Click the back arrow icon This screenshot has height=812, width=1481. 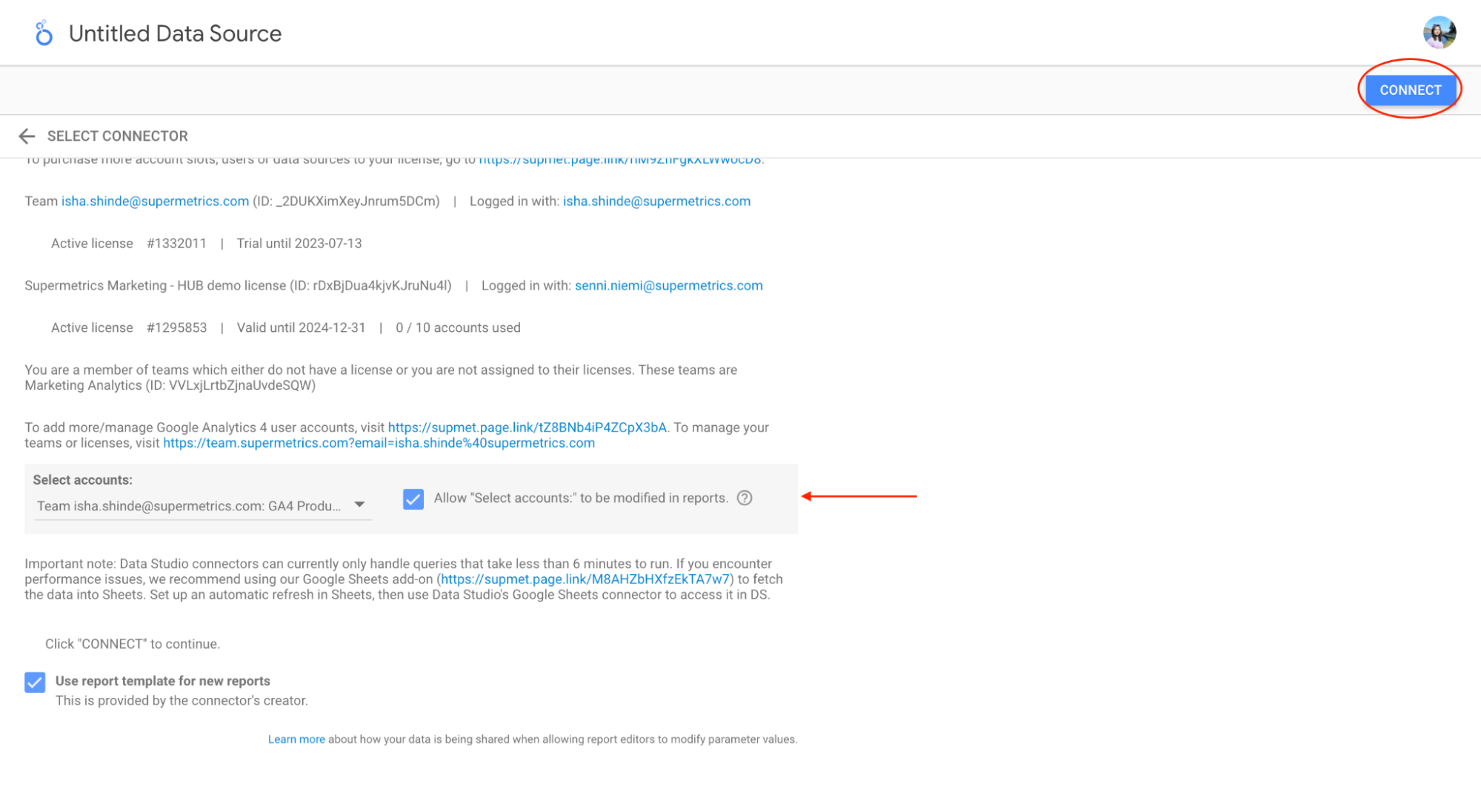pos(27,136)
